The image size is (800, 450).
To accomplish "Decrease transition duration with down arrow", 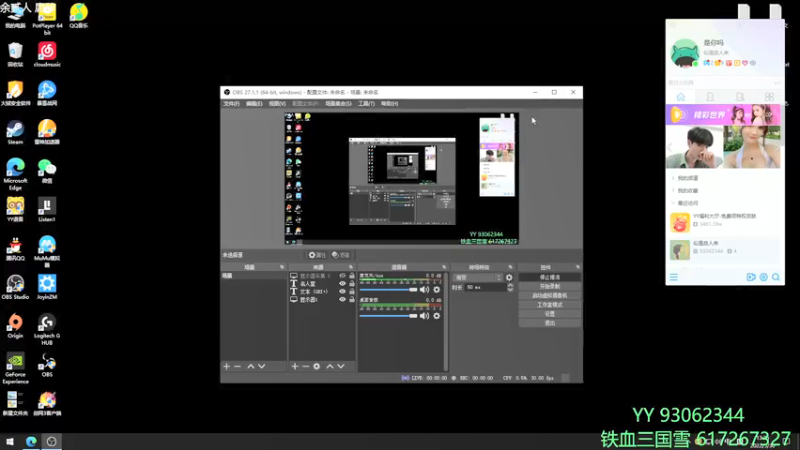I will tap(510, 290).
